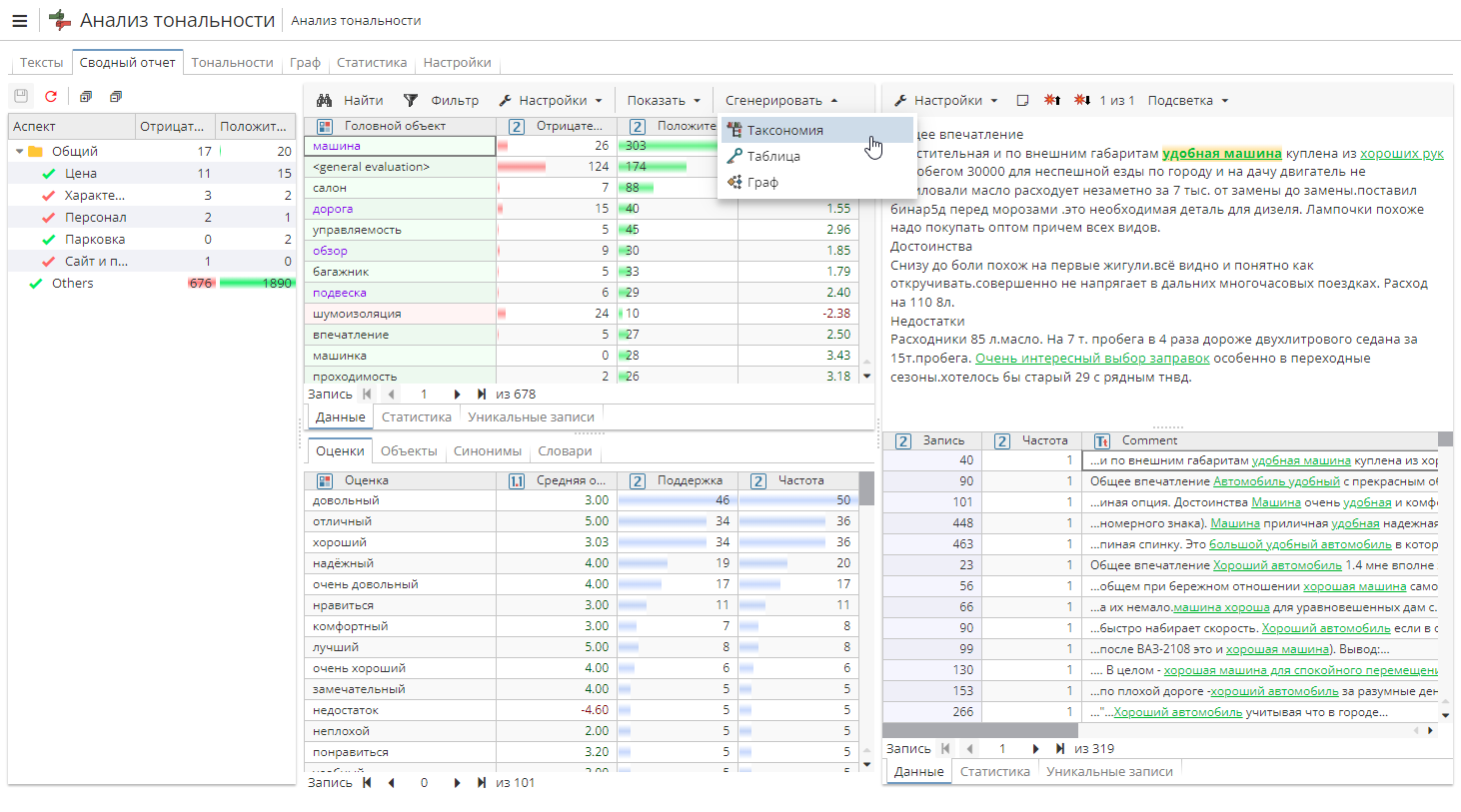
Task: Toggle the checkmark for Парковка aspect
Action: coord(48,240)
